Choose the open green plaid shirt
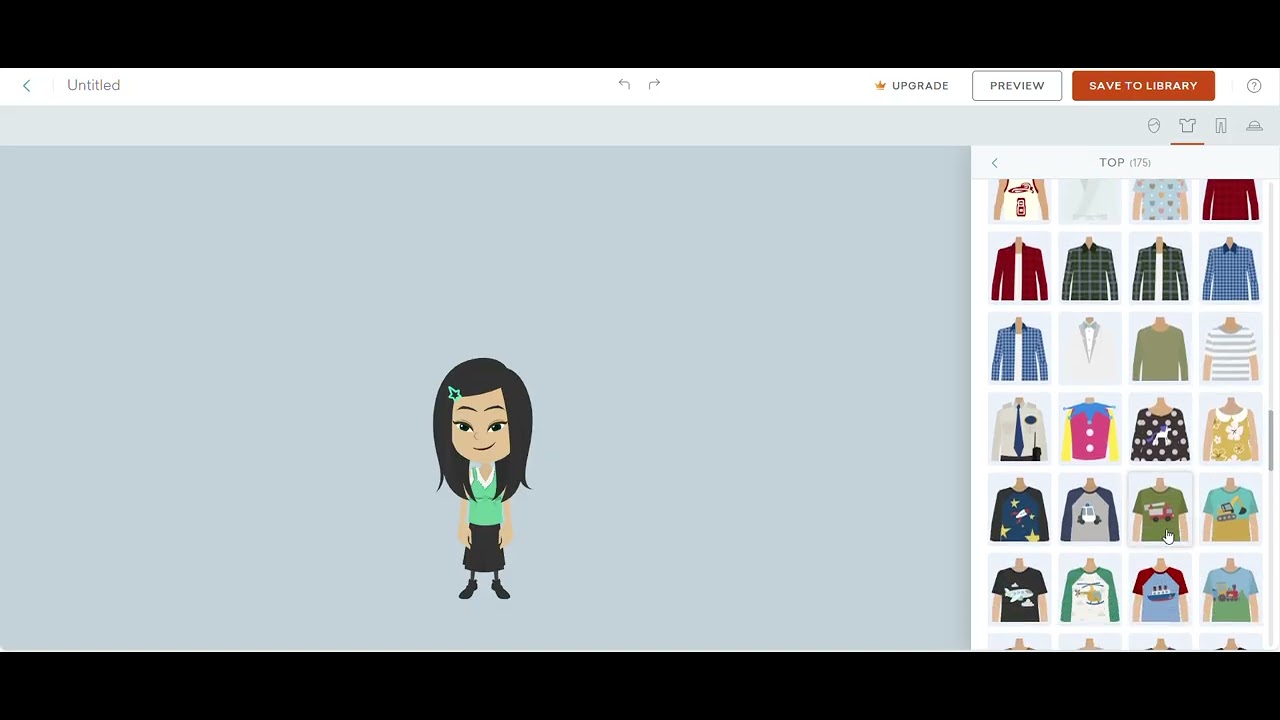1280x720 pixels. click(1160, 269)
